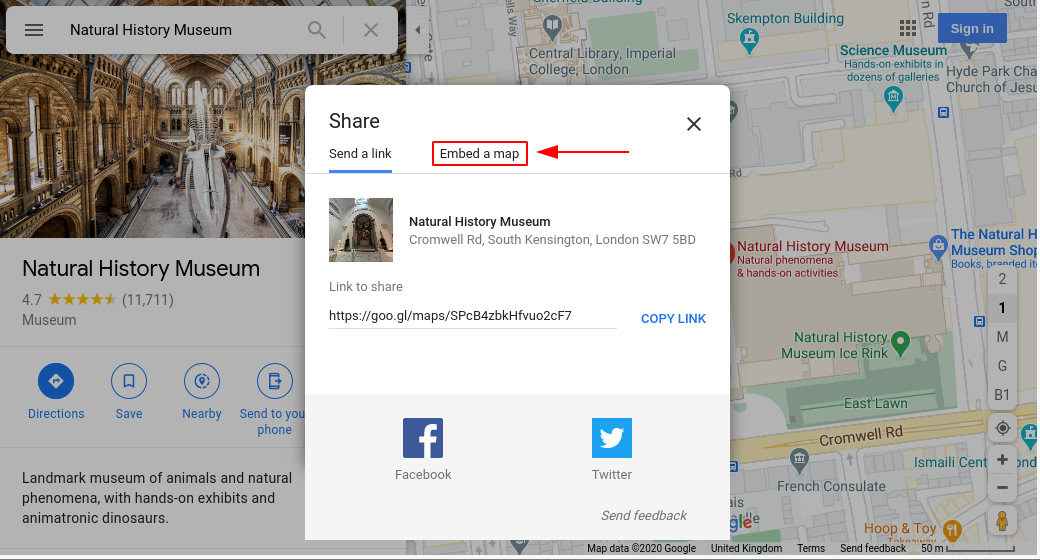Click the museum thumbnail in Share dialog
This screenshot has width=1040, height=560.
pyautogui.click(x=361, y=230)
